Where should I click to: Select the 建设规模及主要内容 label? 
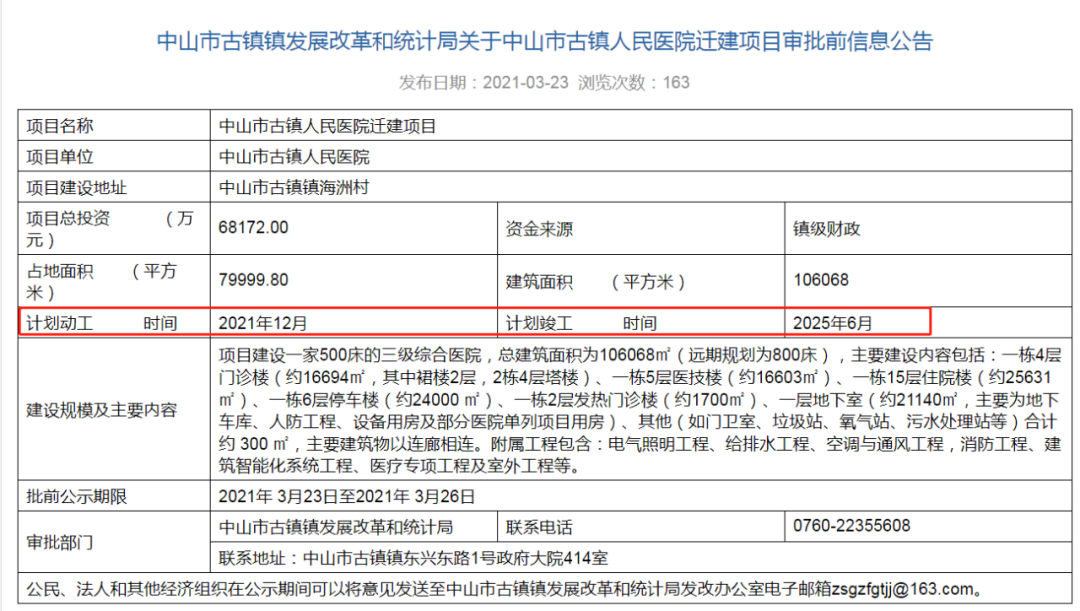point(102,411)
